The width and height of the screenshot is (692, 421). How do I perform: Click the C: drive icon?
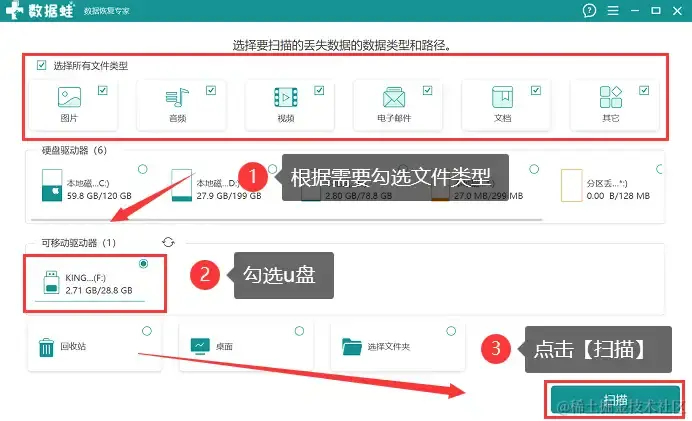[x=52, y=185]
